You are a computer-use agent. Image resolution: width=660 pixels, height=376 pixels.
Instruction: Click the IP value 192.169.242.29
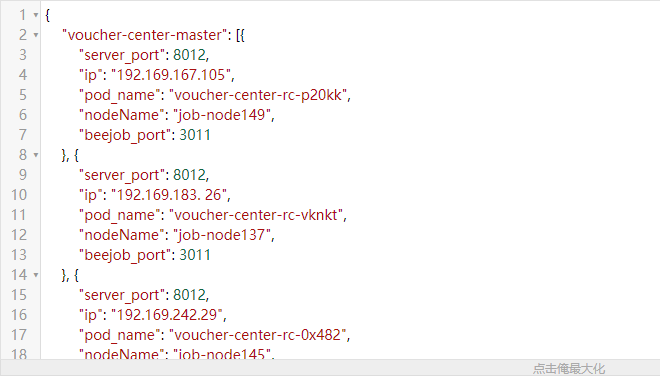coord(167,315)
